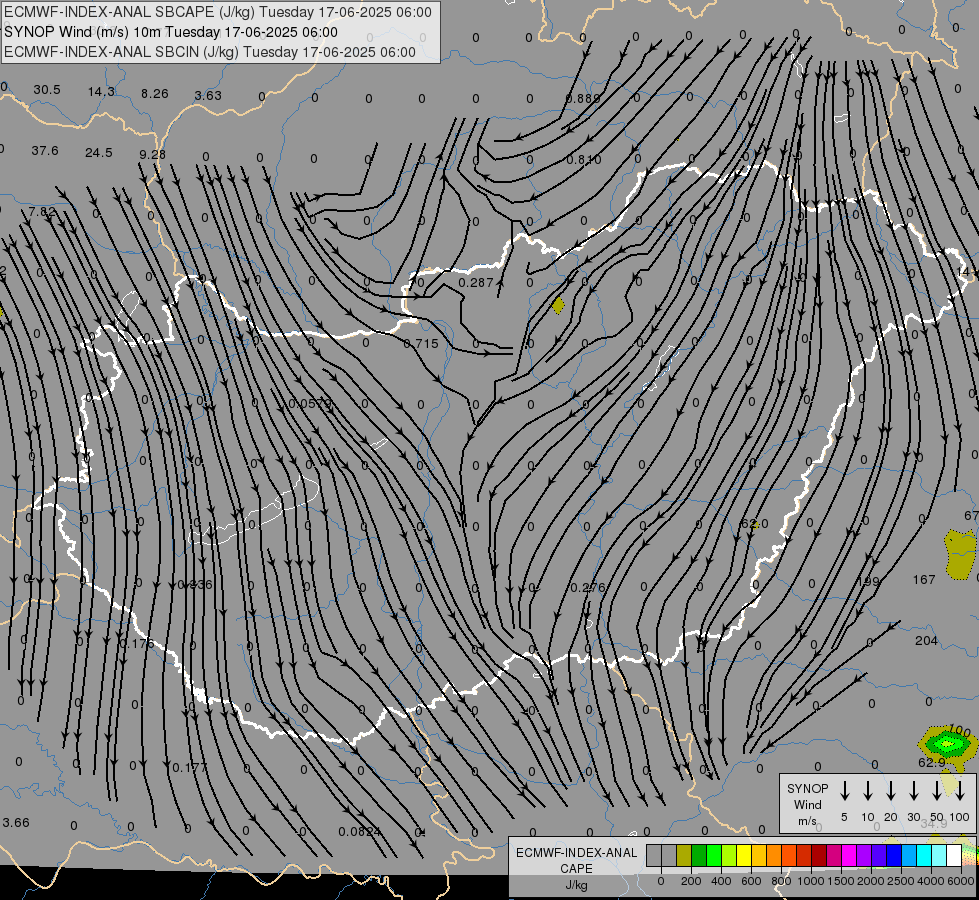Click the SYNOP Wind m/s legend title
The image size is (979, 900).
pos(807,804)
